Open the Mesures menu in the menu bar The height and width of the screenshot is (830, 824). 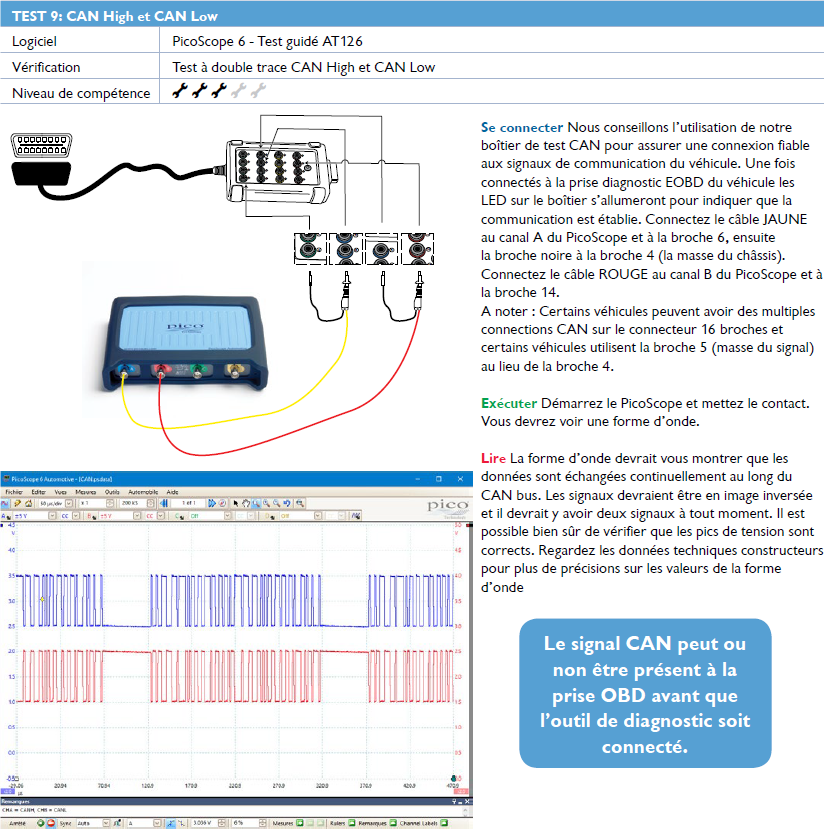[86, 492]
